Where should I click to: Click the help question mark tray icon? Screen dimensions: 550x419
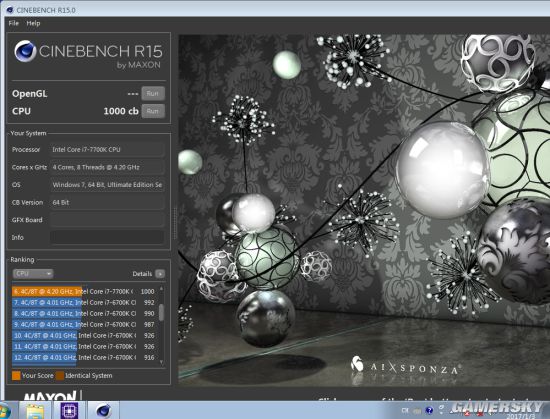click(x=429, y=410)
